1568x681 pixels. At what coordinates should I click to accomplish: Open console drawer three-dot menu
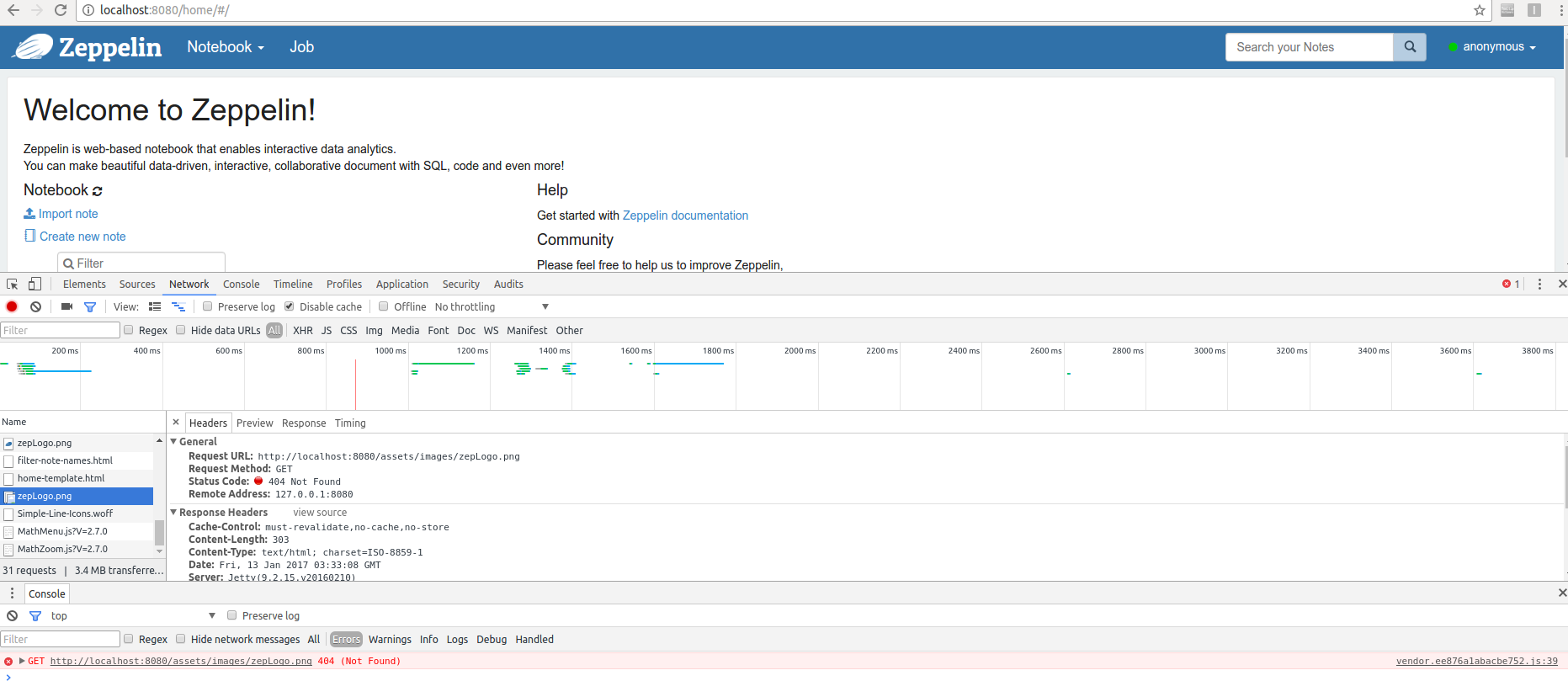coord(12,593)
